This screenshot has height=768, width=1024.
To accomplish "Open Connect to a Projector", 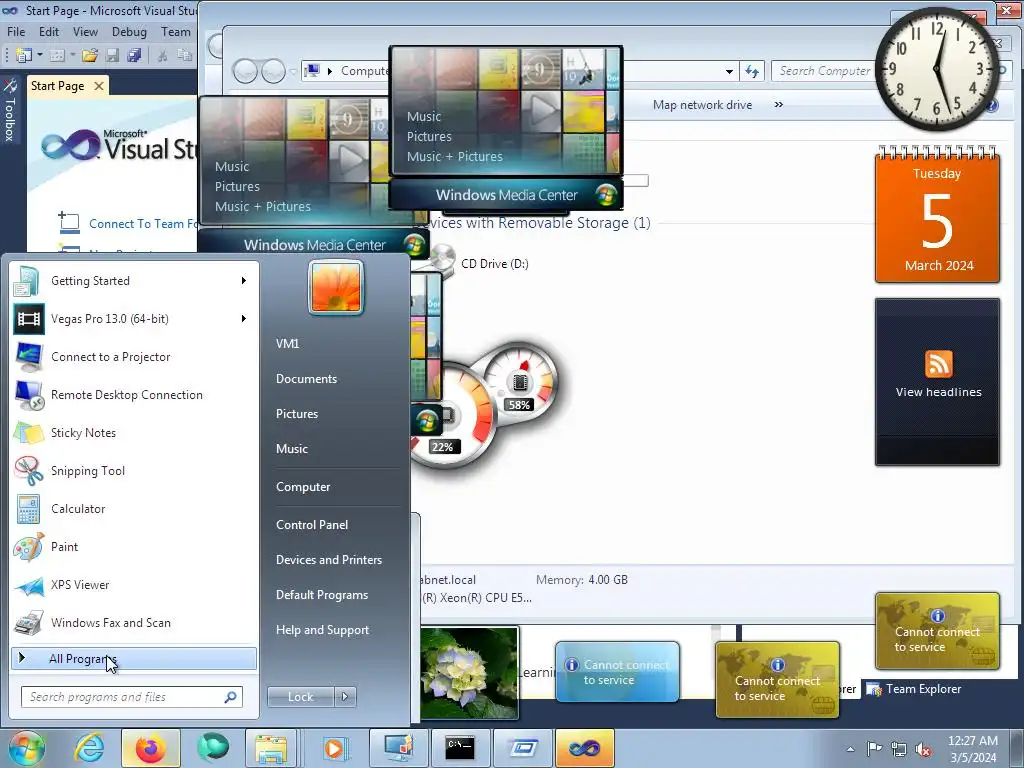I will coord(133,357).
